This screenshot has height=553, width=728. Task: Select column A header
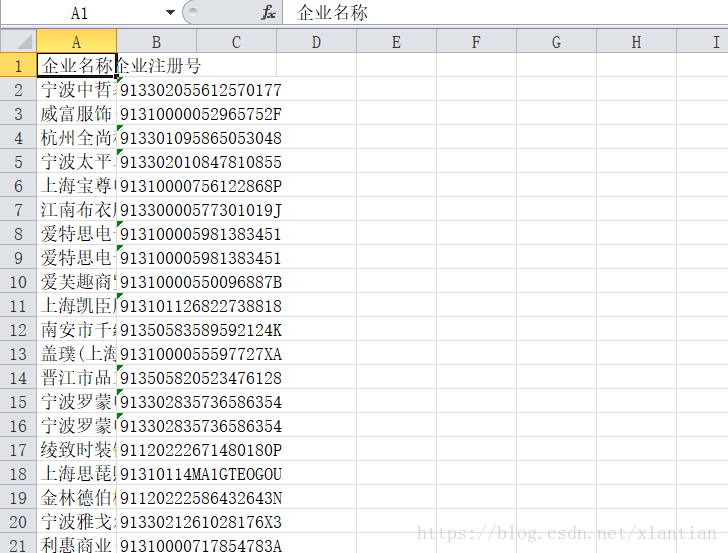(77, 42)
